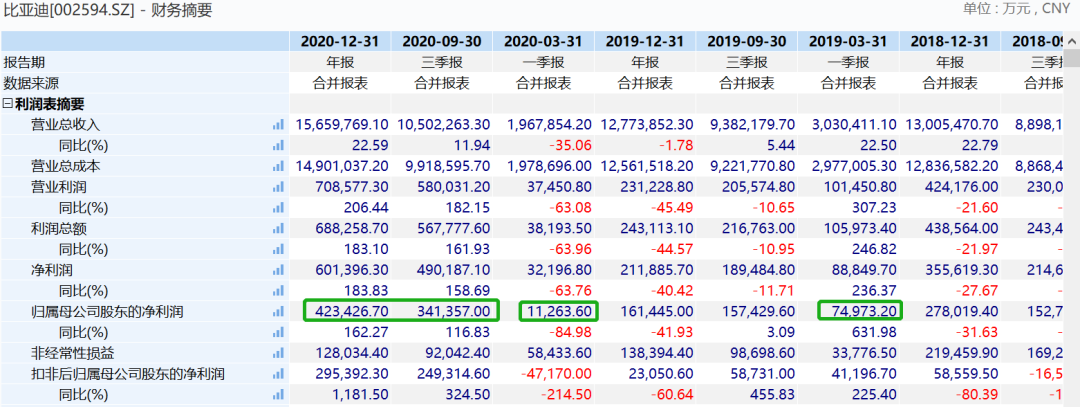Click the 营业总成本 row label

65,166
